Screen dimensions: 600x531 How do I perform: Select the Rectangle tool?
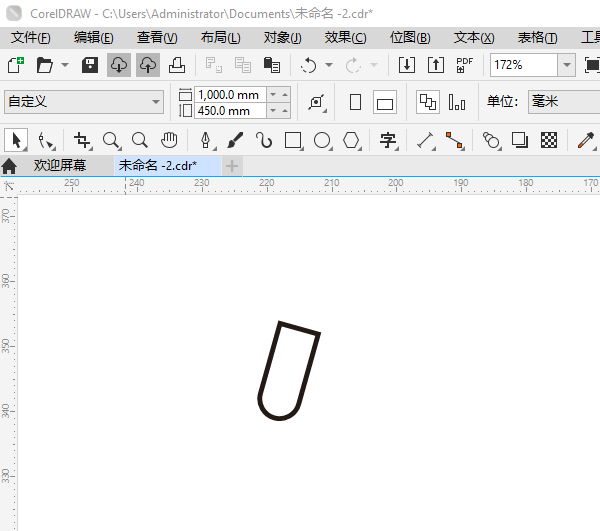pyautogui.click(x=293, y=140)
